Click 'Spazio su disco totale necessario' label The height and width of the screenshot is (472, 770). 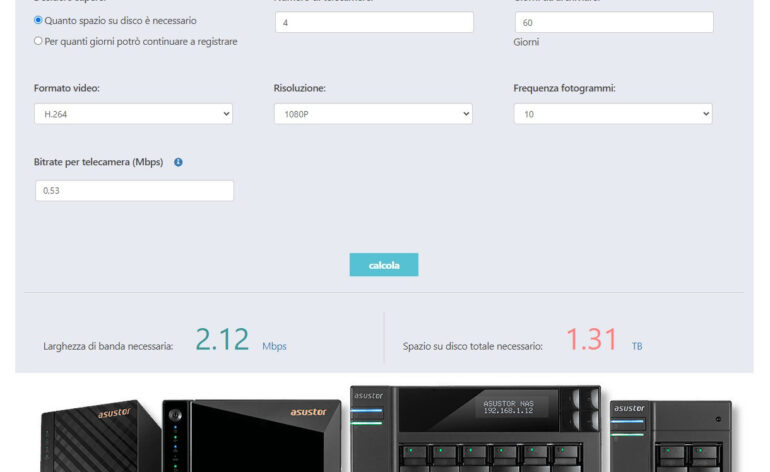[472, 346]
